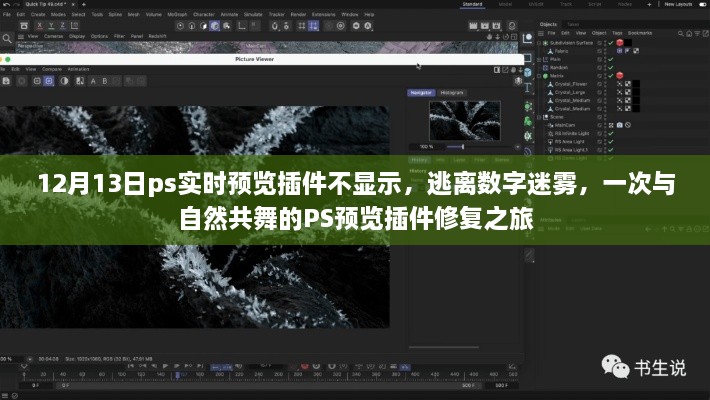The width and height of the screenshot is (710, 400).
Task: Toggle the New Layouts switch
Action: click(704, 4)
